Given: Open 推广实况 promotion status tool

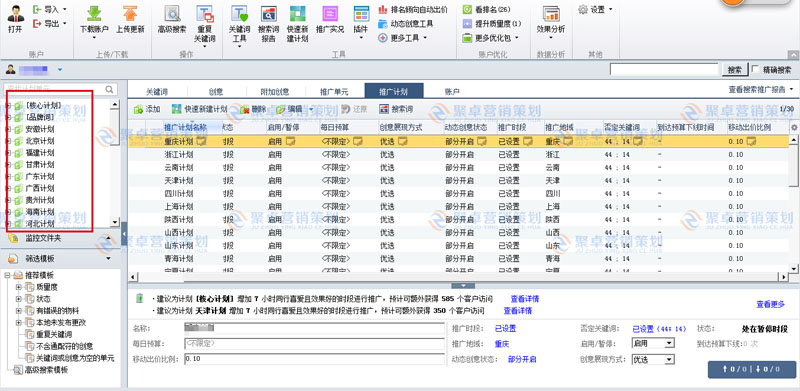Looking at the screenshot, I should (330, 19).
